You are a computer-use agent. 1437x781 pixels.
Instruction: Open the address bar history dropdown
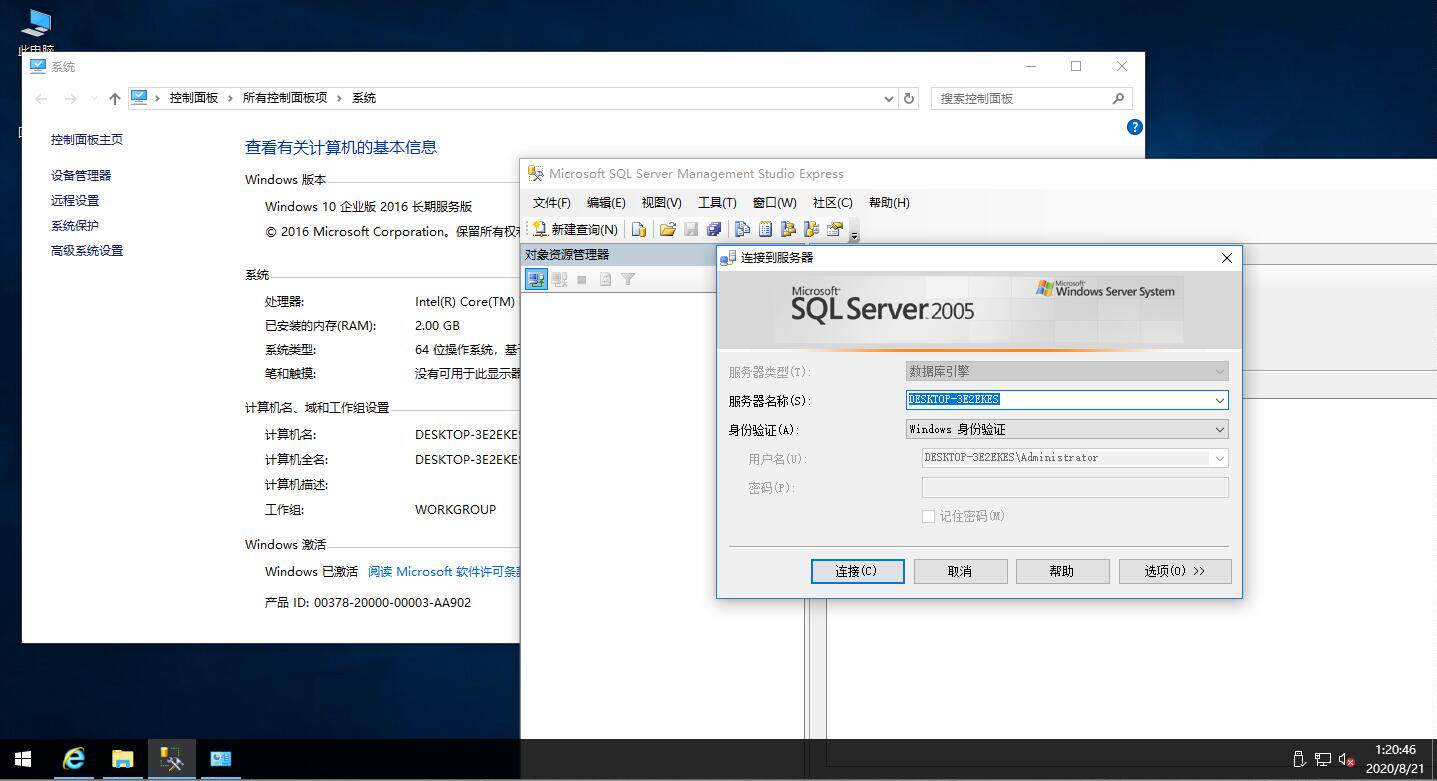(889, 98)
